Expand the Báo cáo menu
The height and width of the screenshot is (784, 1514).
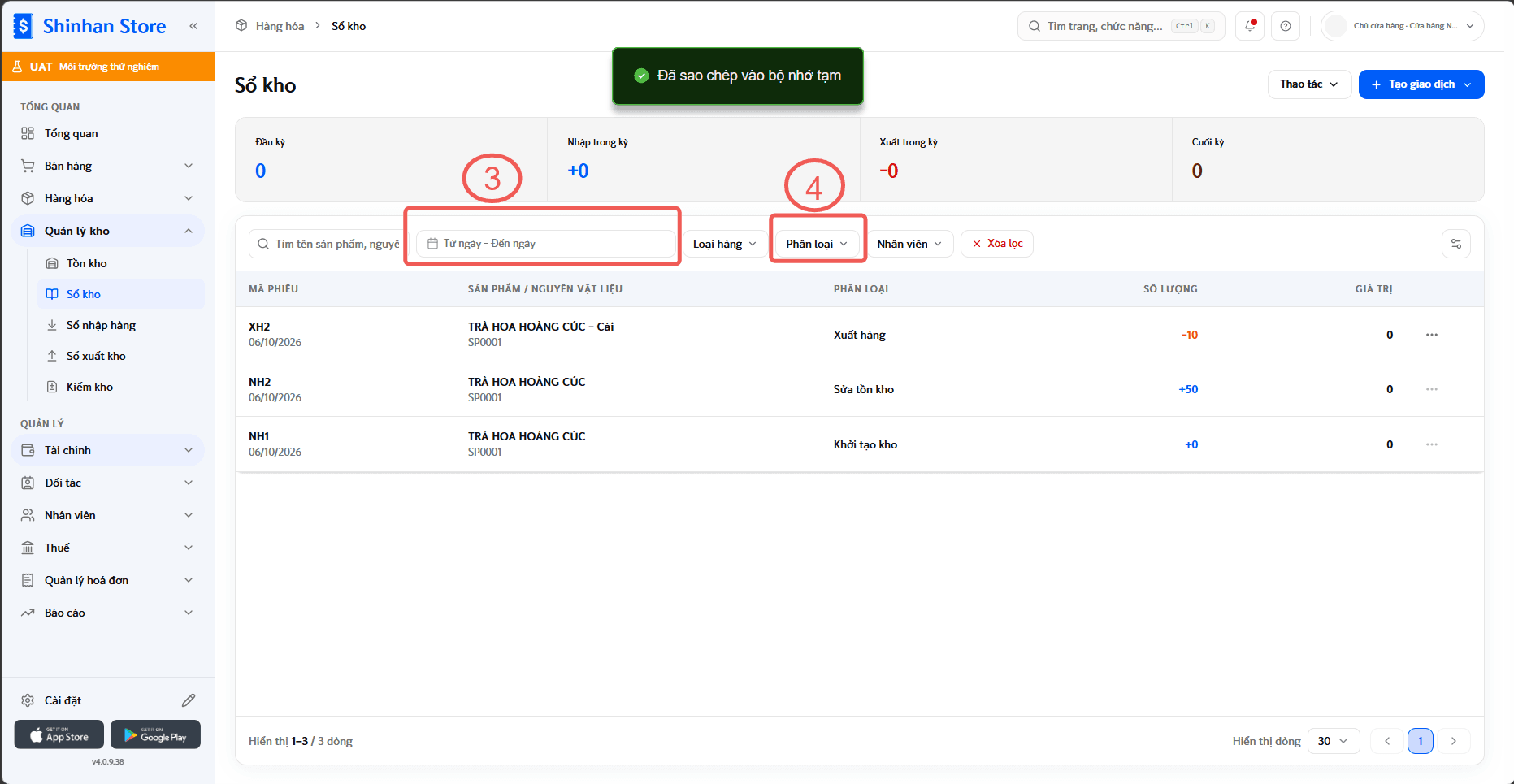(x=107, y=613)
